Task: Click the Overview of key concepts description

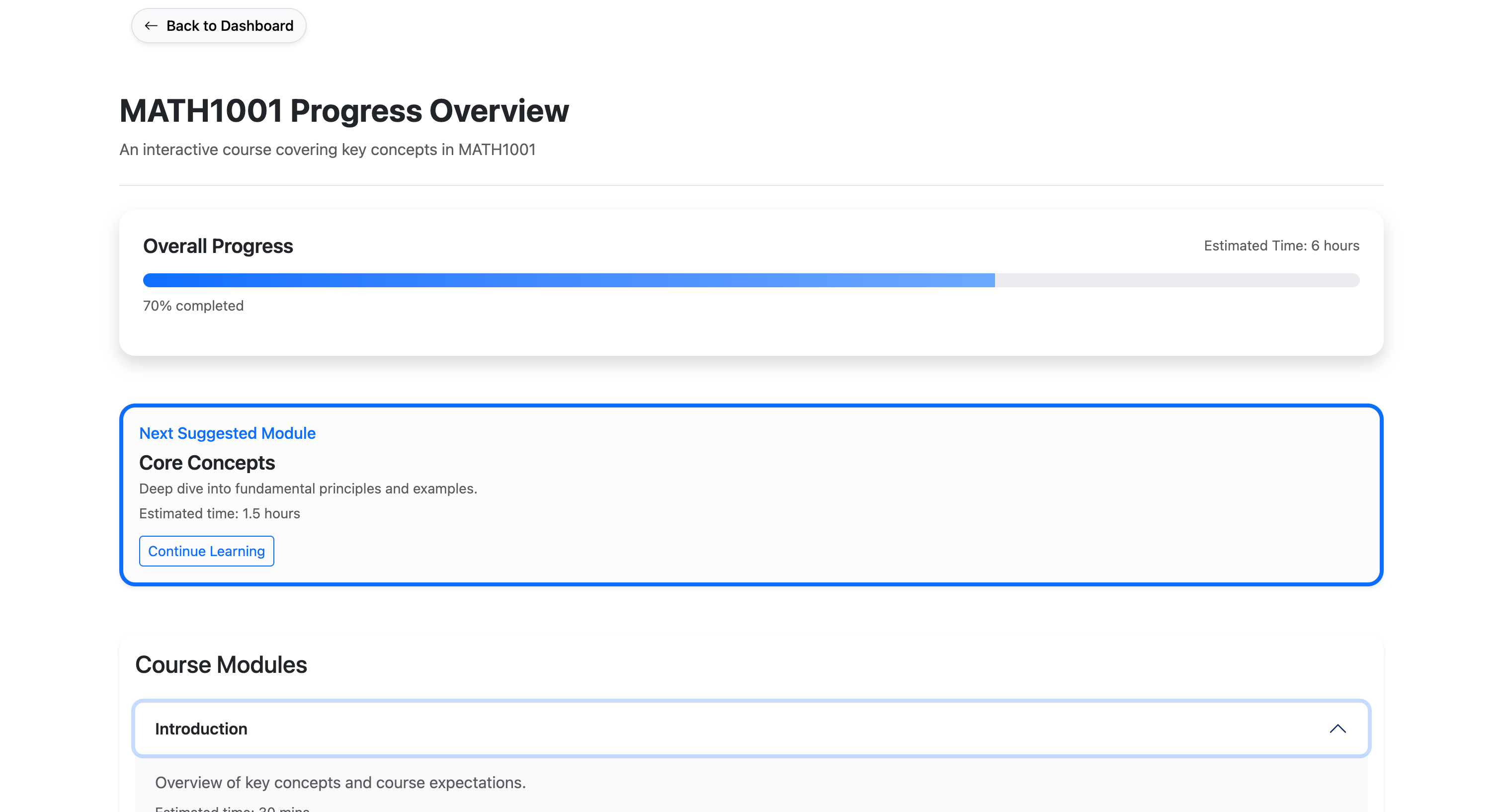Action: (340, 783)
